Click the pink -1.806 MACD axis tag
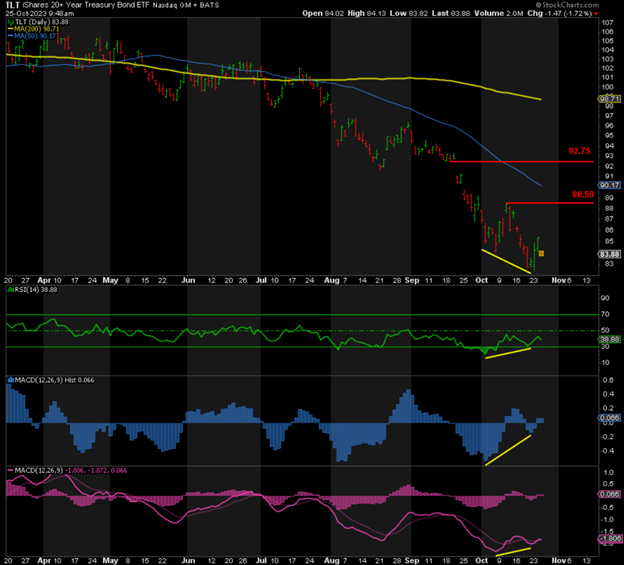 [610, 539]
